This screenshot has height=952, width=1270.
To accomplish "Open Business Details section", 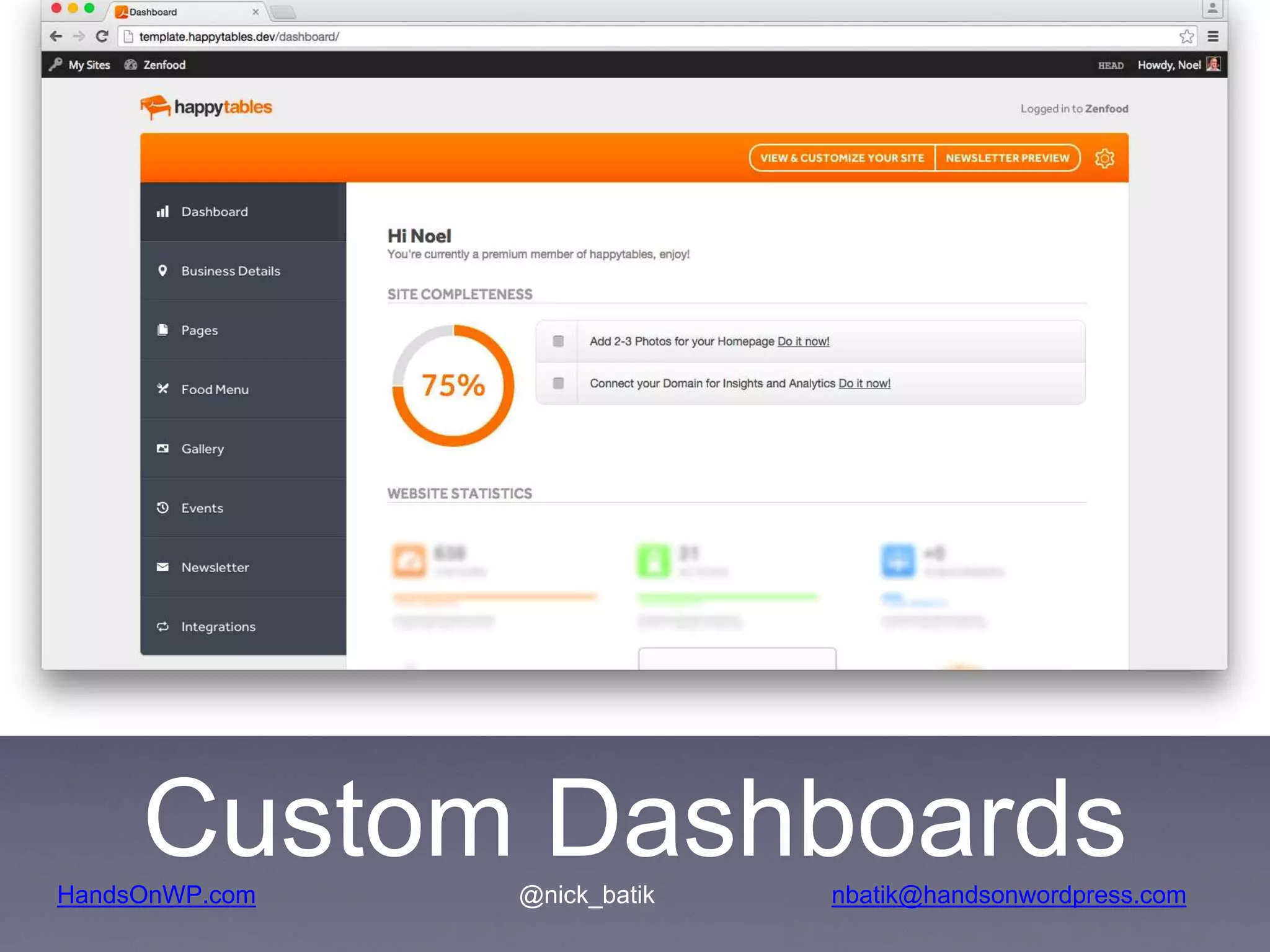I will 243,271.
